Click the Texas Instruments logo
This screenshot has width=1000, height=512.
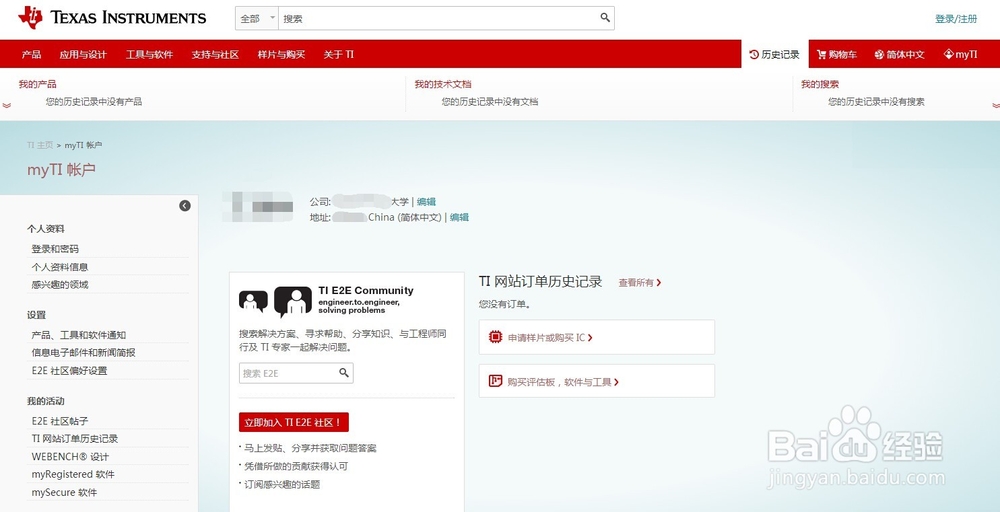tap(112, 17)
